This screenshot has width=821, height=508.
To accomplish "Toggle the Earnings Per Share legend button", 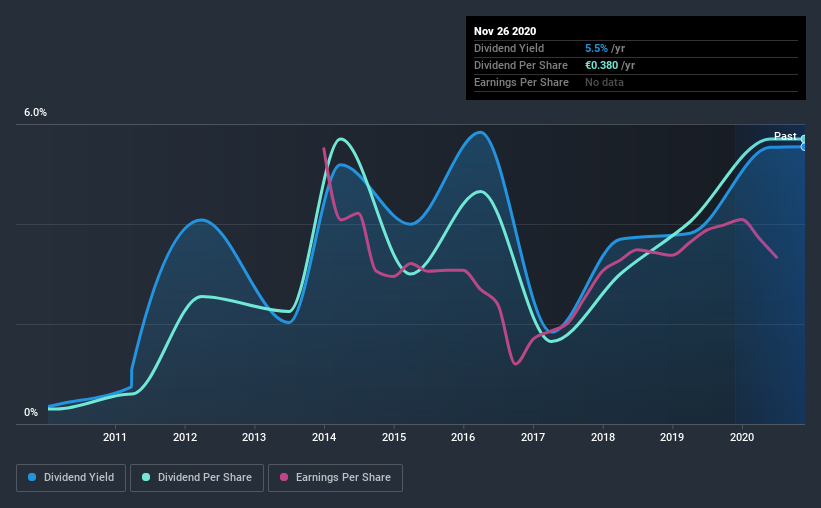I will [336, 478].
